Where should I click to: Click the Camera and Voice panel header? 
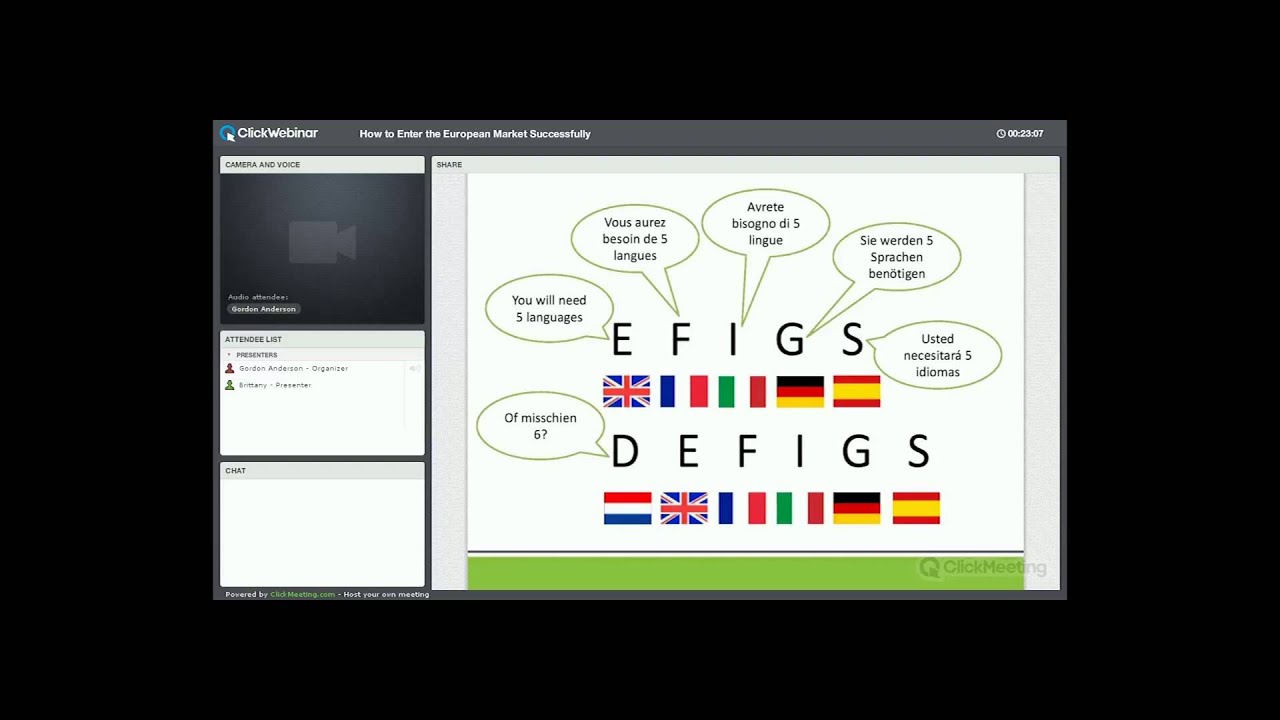click(322, 164)
